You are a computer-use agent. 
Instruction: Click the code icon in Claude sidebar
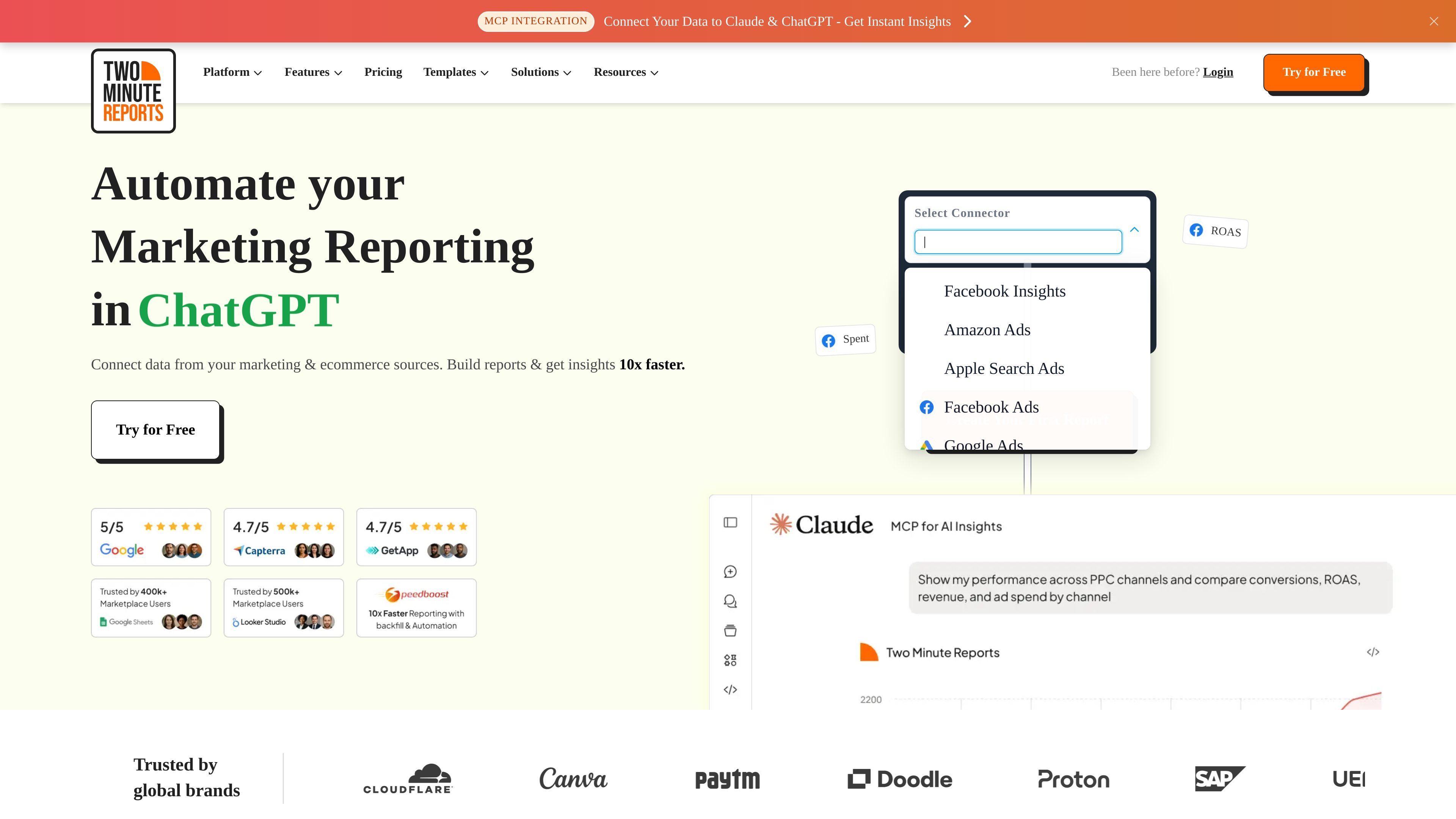[730, 690]
